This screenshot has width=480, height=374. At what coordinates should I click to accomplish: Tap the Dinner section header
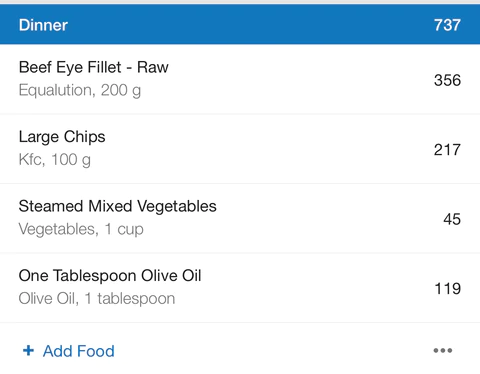point(240,24)
